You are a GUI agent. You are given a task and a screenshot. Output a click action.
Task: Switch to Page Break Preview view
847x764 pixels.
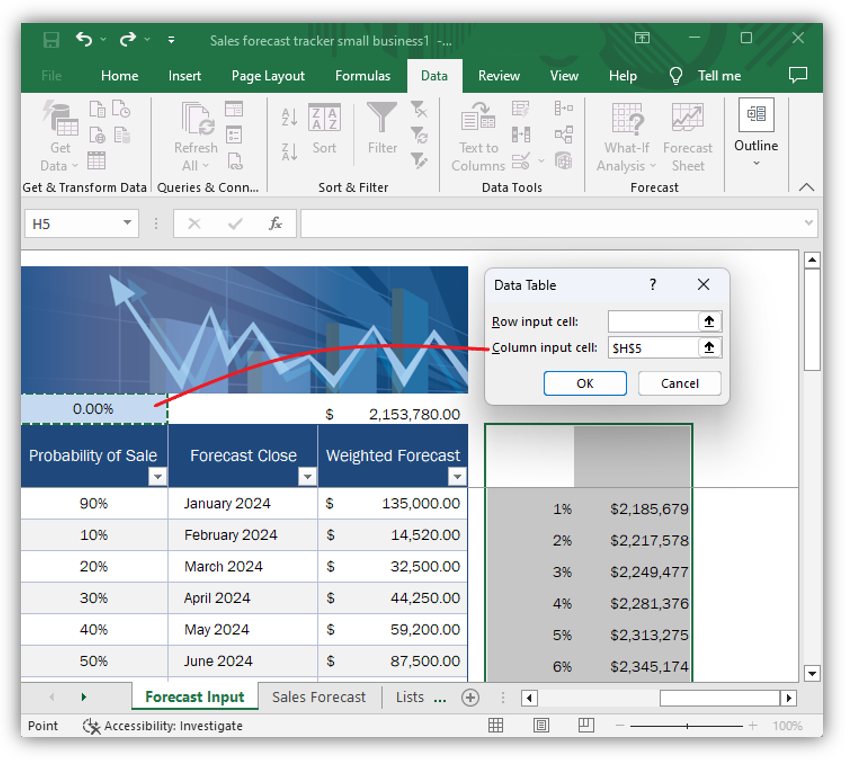(586, 726)
